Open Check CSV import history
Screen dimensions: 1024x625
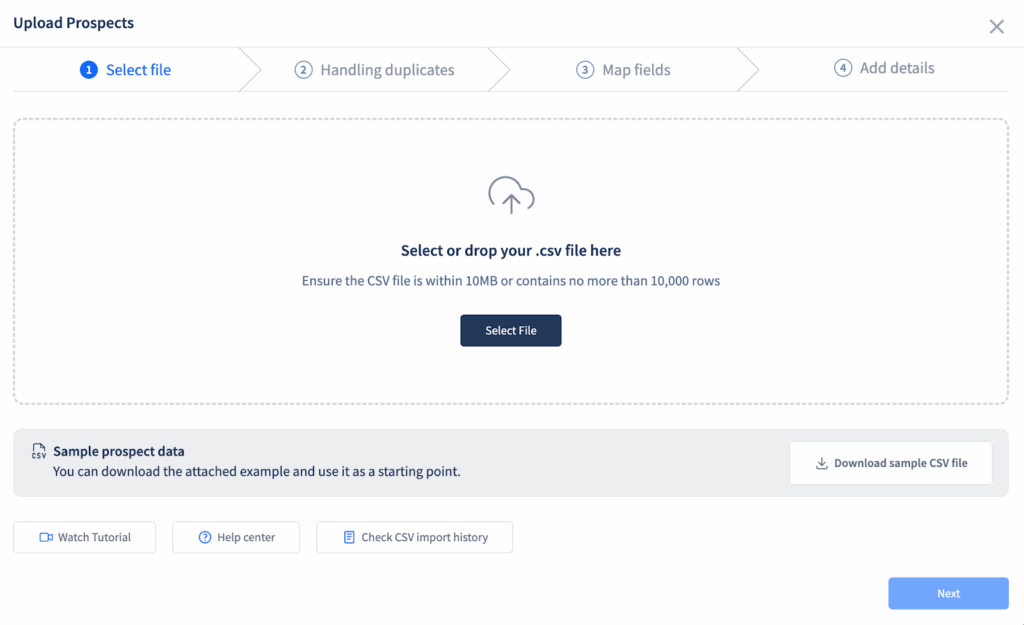pyautogui.click(x=415, y=537)
